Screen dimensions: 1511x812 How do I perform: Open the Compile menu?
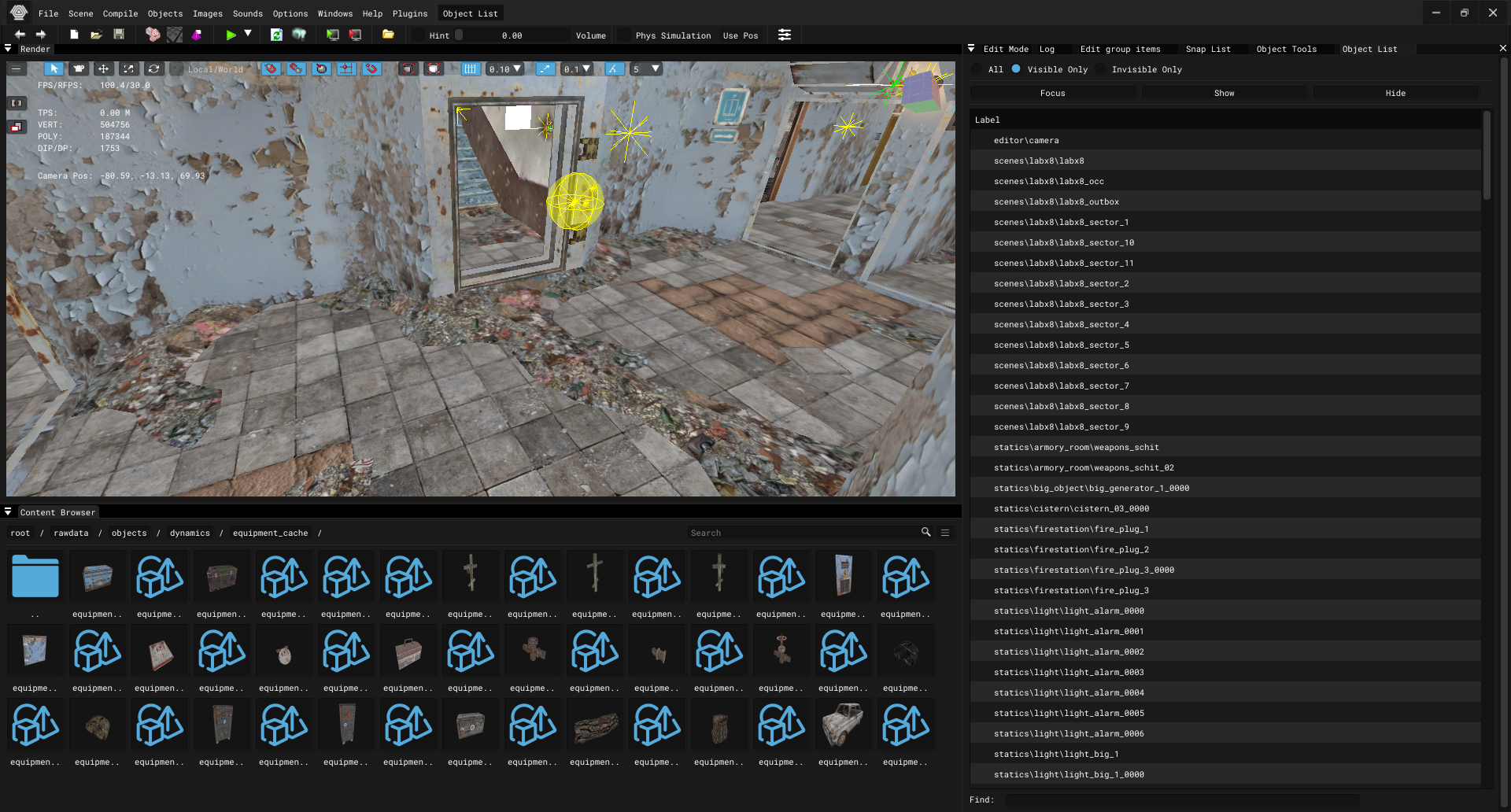pos(120,13)
